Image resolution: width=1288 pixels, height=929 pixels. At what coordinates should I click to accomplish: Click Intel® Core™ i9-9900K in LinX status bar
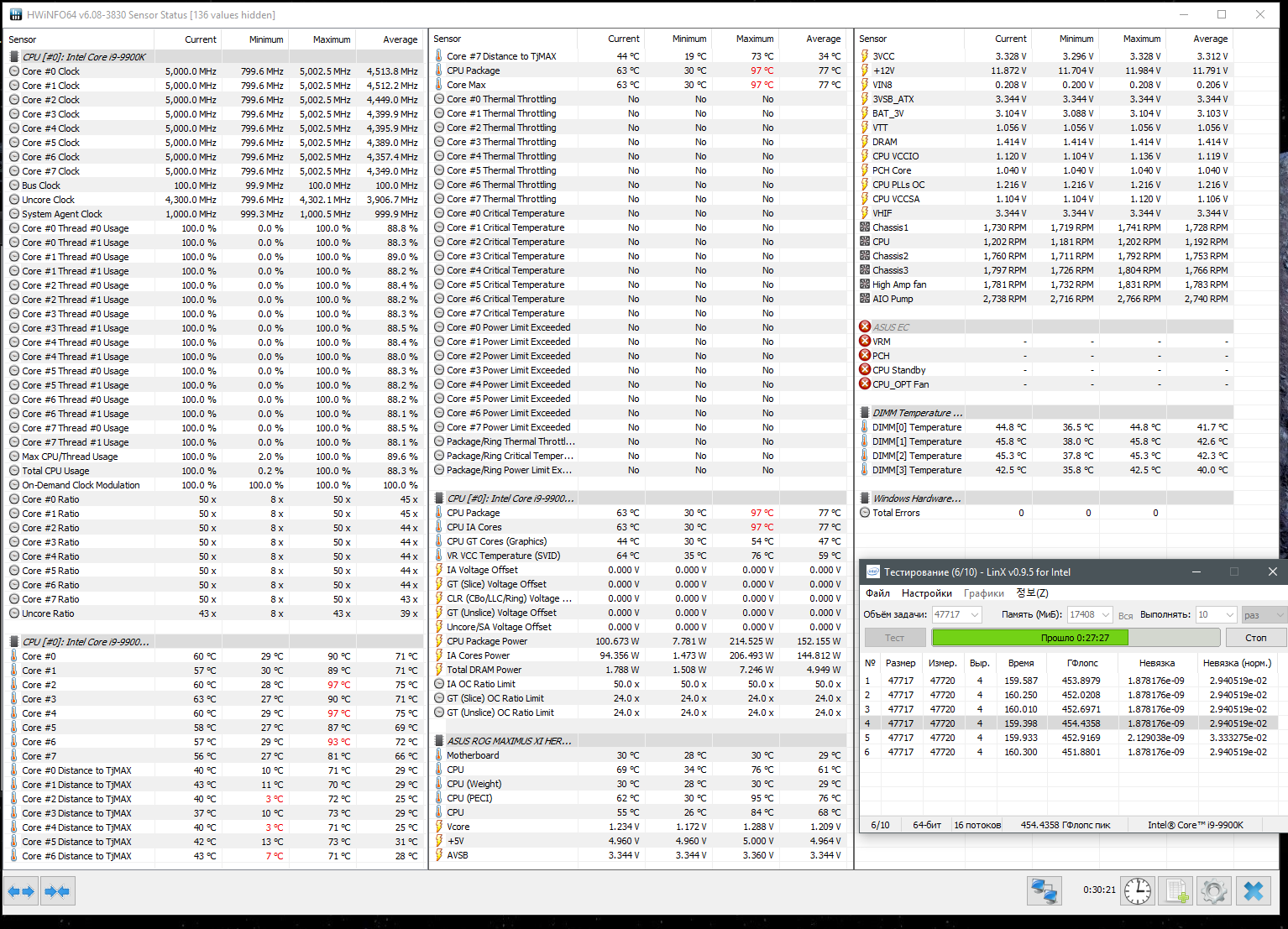click(1196, 825)
